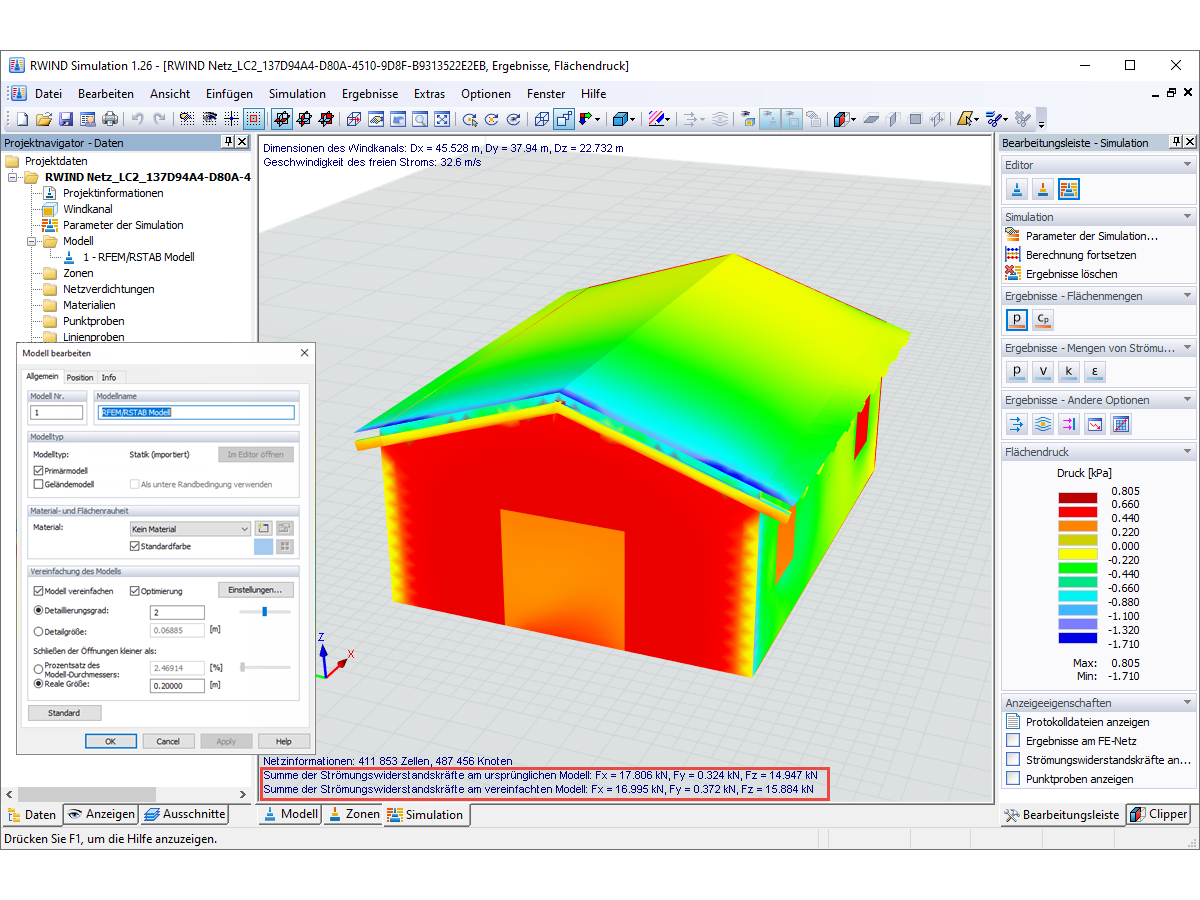This screenshot has width=1200, height=900.
Task: Click the grid table icon in Andere Optionen
Action: click(1121, 424)
